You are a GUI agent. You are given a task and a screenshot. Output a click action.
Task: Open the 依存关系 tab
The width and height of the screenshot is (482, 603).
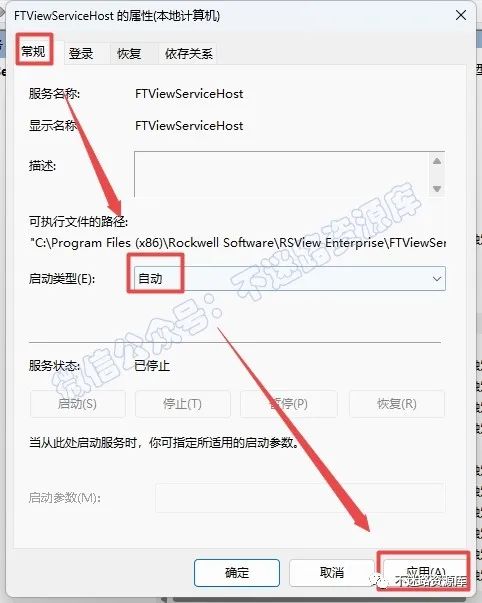[x=188, y=53]
